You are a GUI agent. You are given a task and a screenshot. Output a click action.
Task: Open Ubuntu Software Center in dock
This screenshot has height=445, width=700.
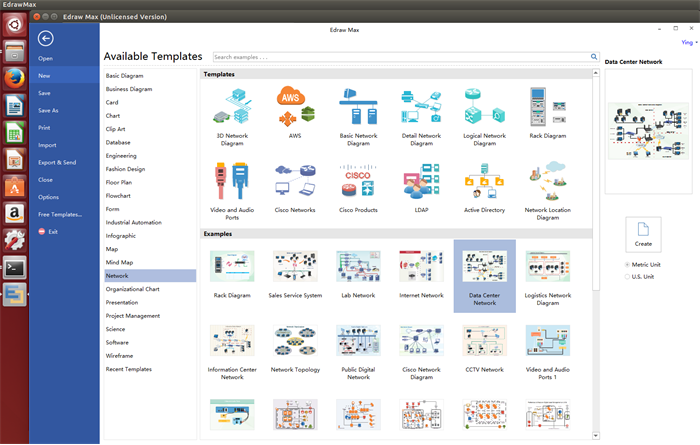(15, 187)
